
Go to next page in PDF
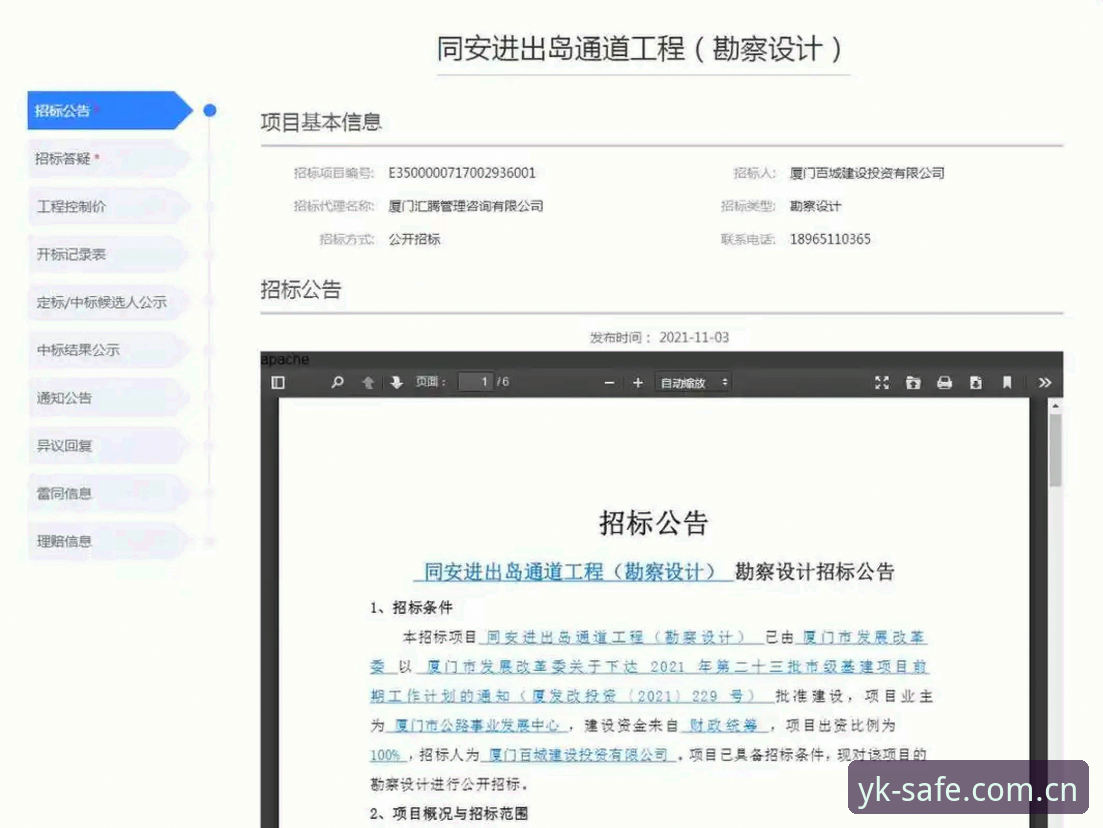pos(397,382)
